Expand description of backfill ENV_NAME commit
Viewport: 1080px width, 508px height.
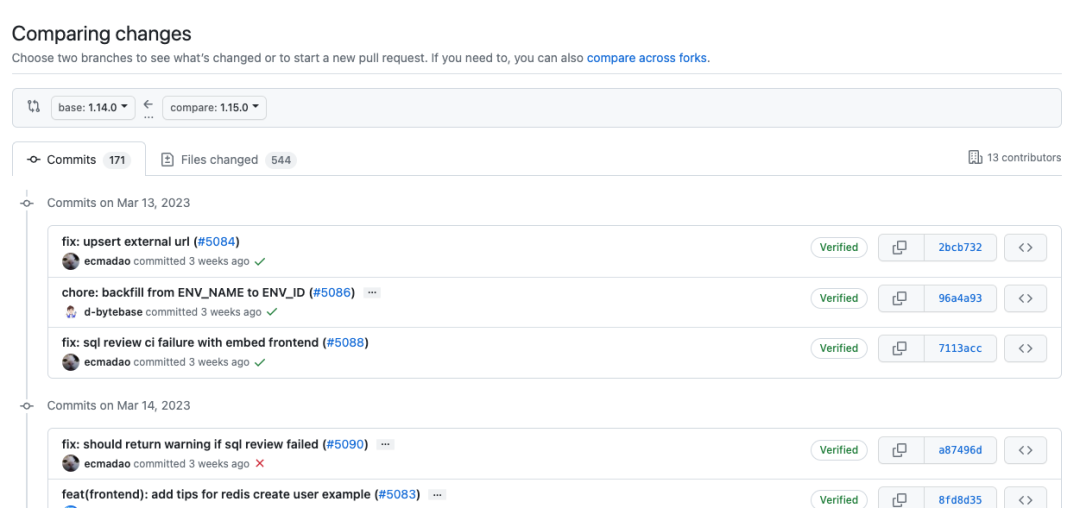pos(372,293)
